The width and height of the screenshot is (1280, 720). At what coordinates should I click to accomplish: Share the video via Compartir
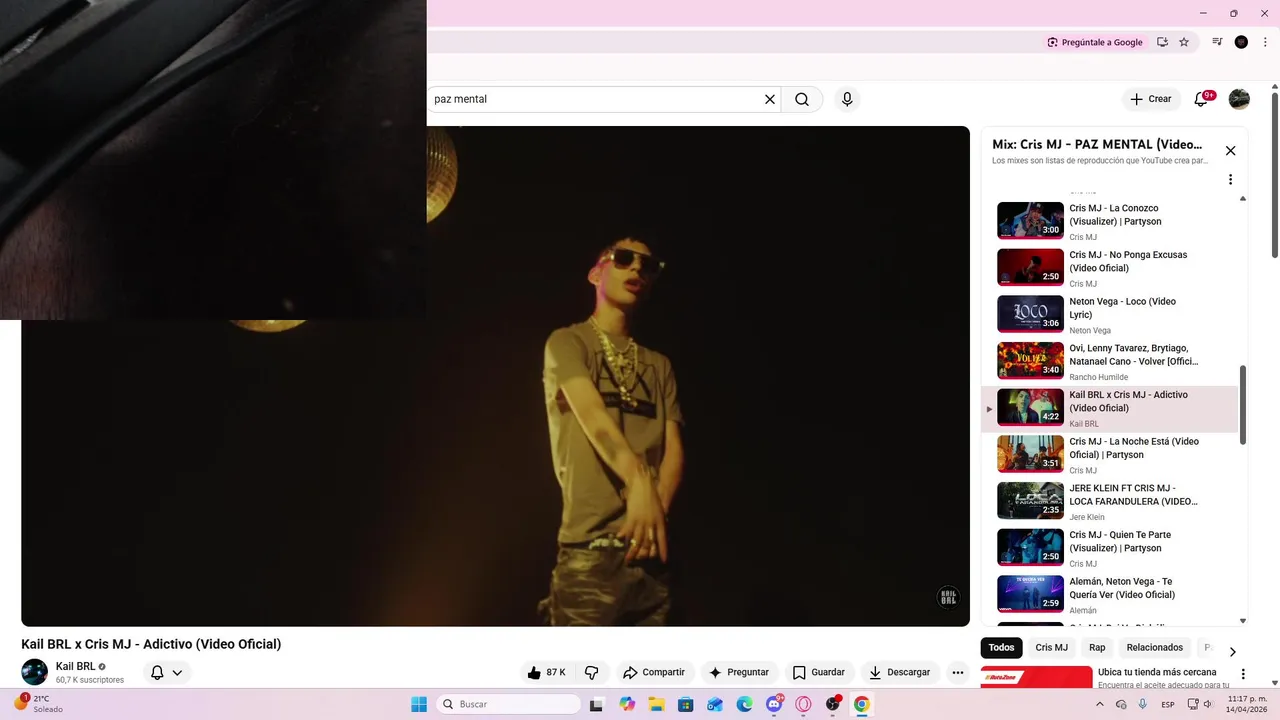point(654,673)
